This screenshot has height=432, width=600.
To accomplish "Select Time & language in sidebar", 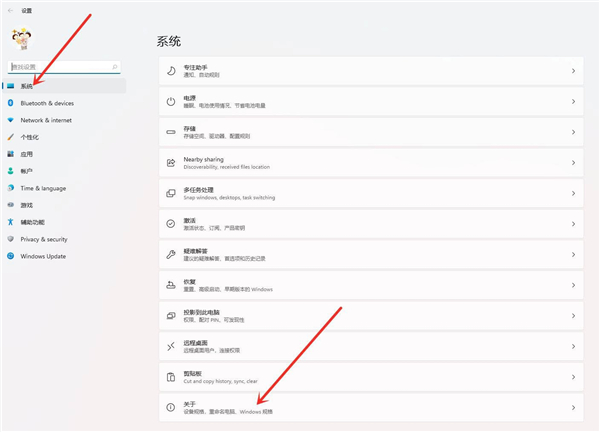I will tap(42, 188).
